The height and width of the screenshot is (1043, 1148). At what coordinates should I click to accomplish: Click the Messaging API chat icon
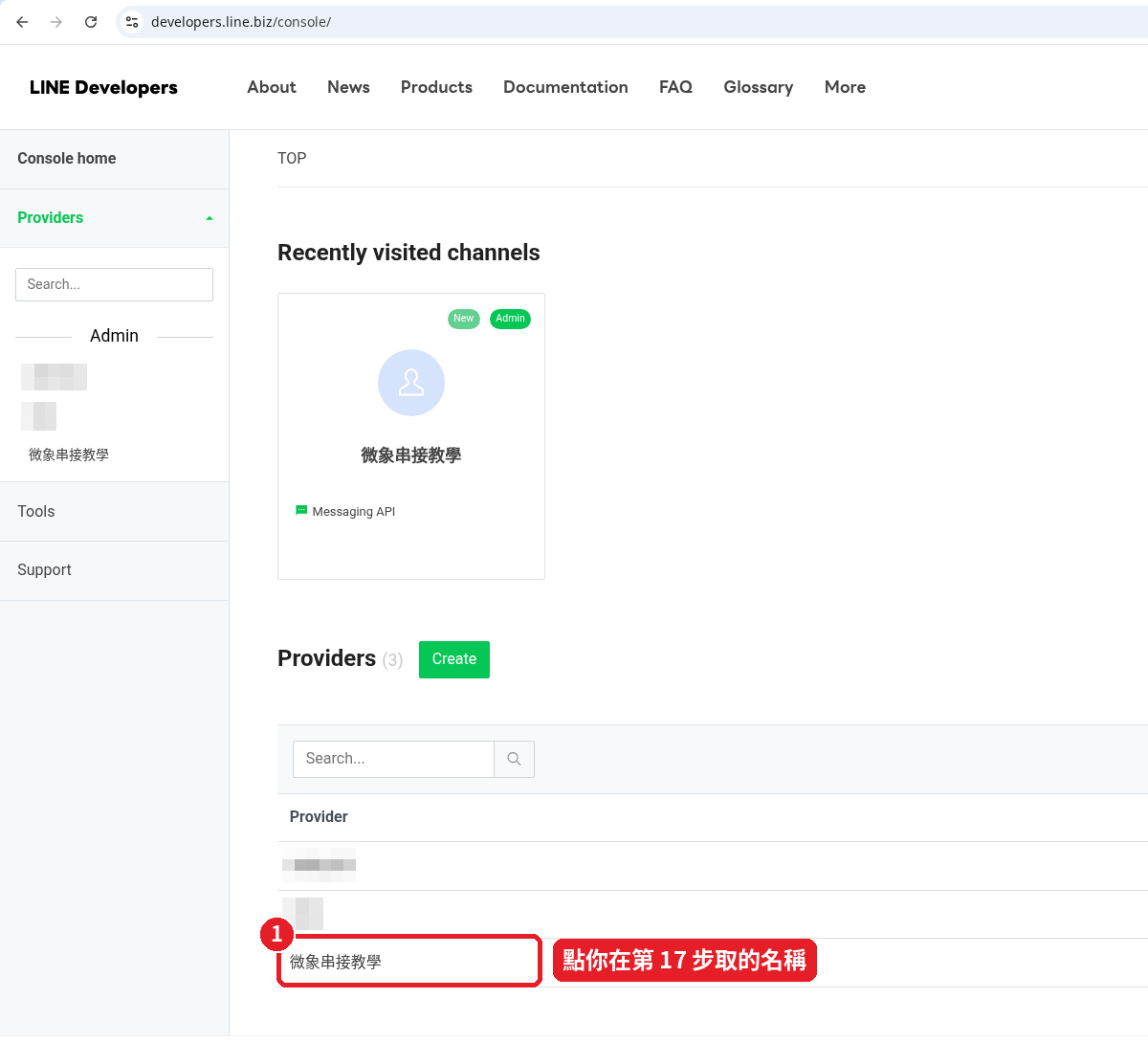301,511
